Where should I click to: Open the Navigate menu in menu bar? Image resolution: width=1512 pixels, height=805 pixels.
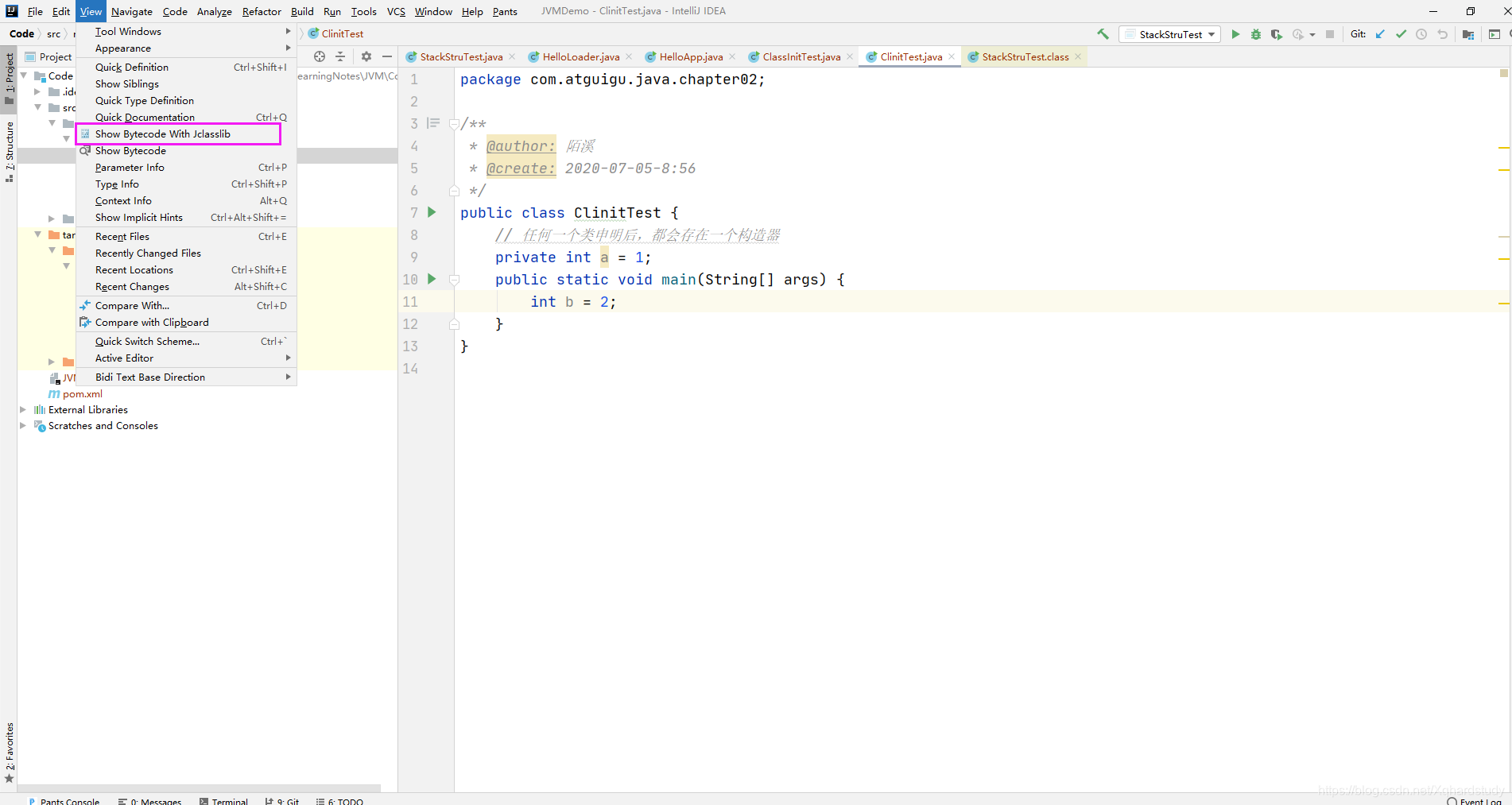pos(132,11)
